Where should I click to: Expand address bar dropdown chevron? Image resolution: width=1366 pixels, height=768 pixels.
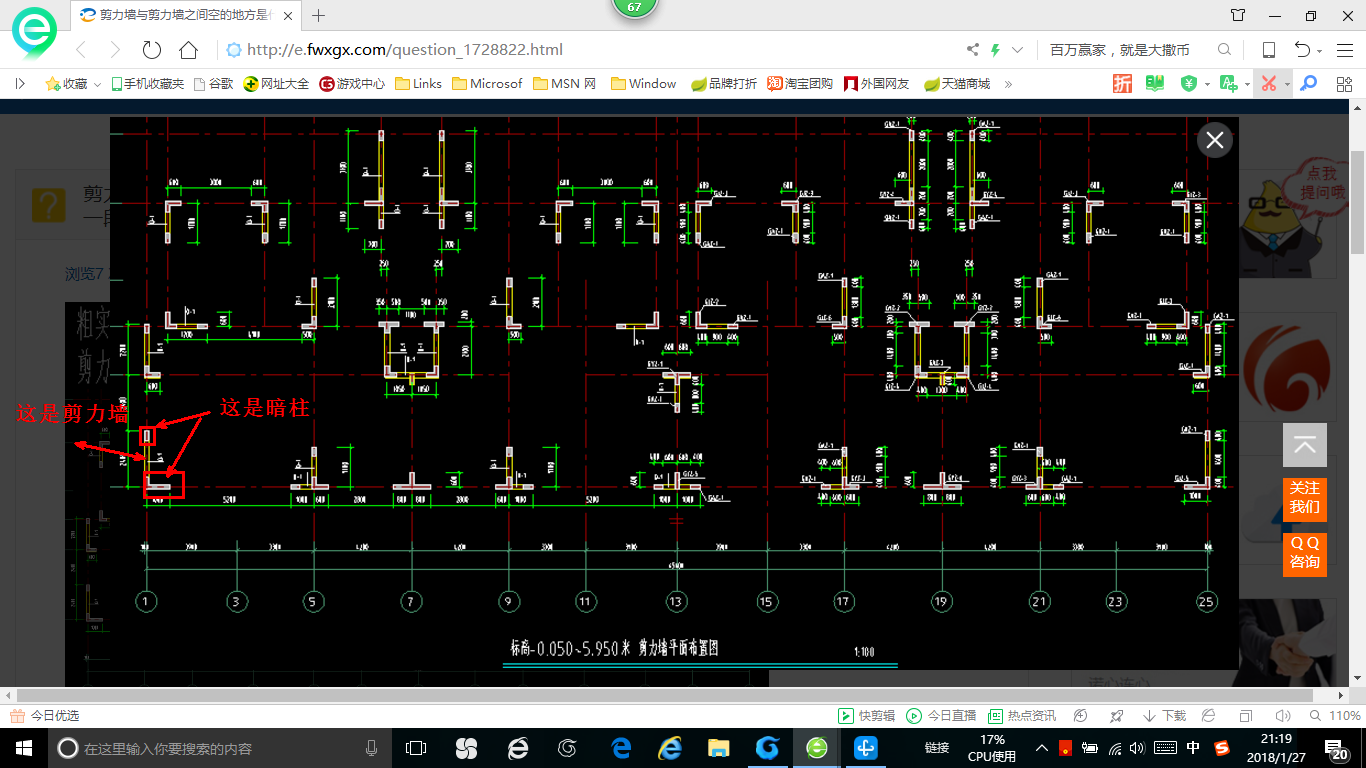pyautogui.click(x=1018, y=50)
